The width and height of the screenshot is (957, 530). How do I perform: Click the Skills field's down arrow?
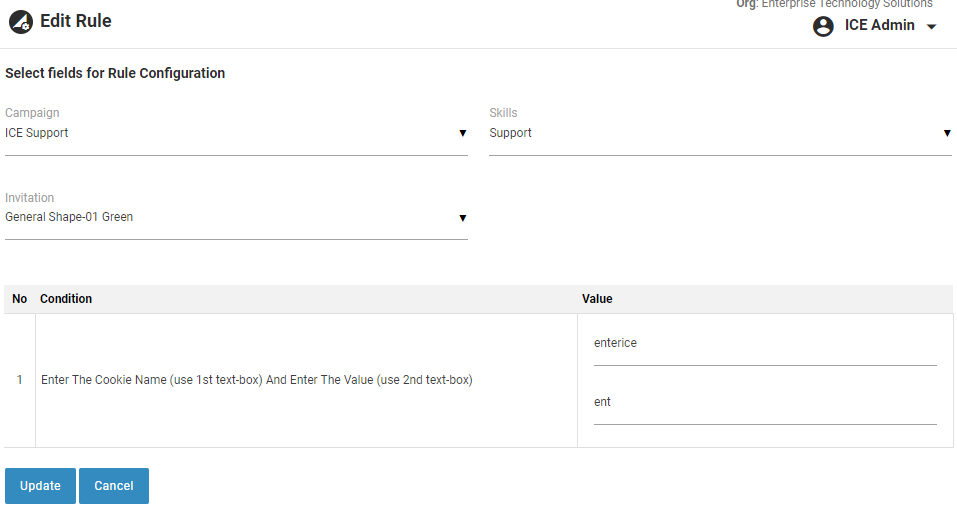tap(946, 133)
